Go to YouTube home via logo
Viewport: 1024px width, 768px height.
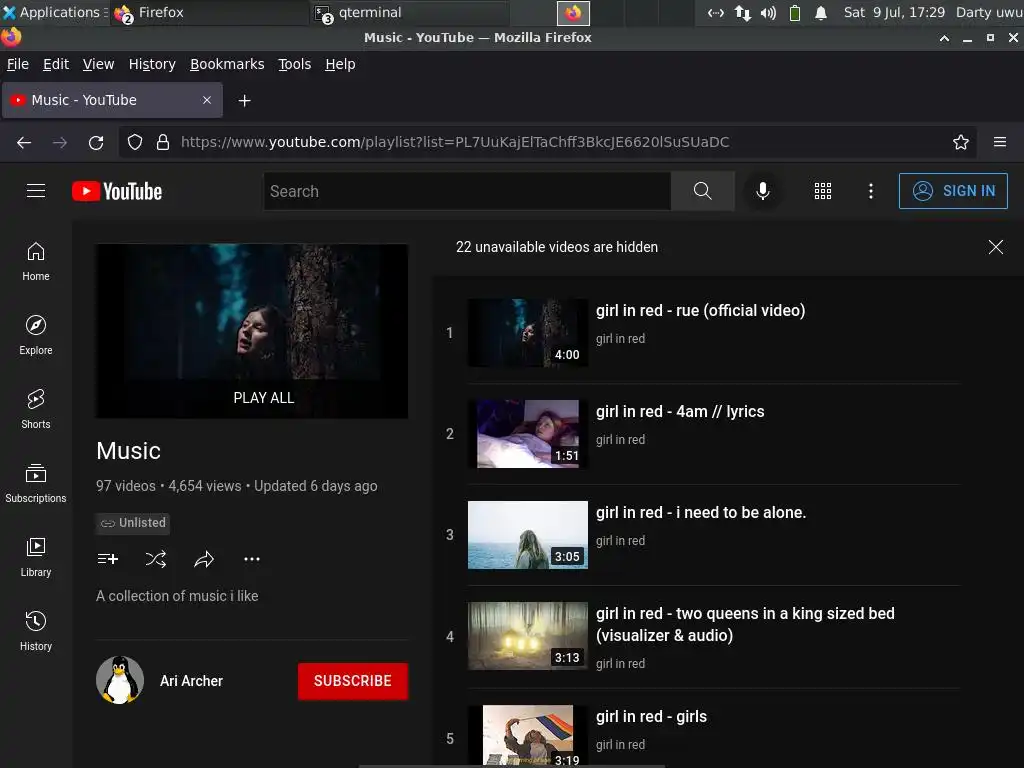[117, 191]
